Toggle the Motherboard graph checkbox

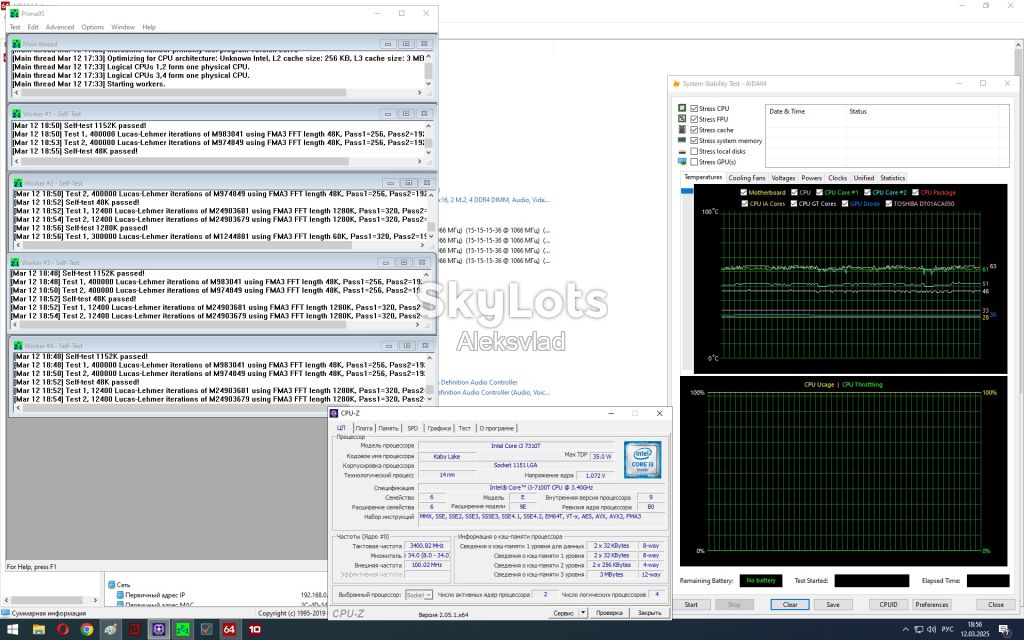click(x=743, y=193)
